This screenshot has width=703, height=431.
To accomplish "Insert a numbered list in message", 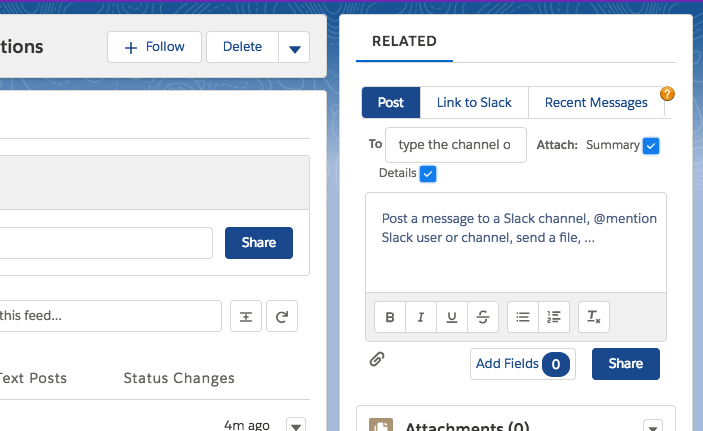I will tap(554, 317).
